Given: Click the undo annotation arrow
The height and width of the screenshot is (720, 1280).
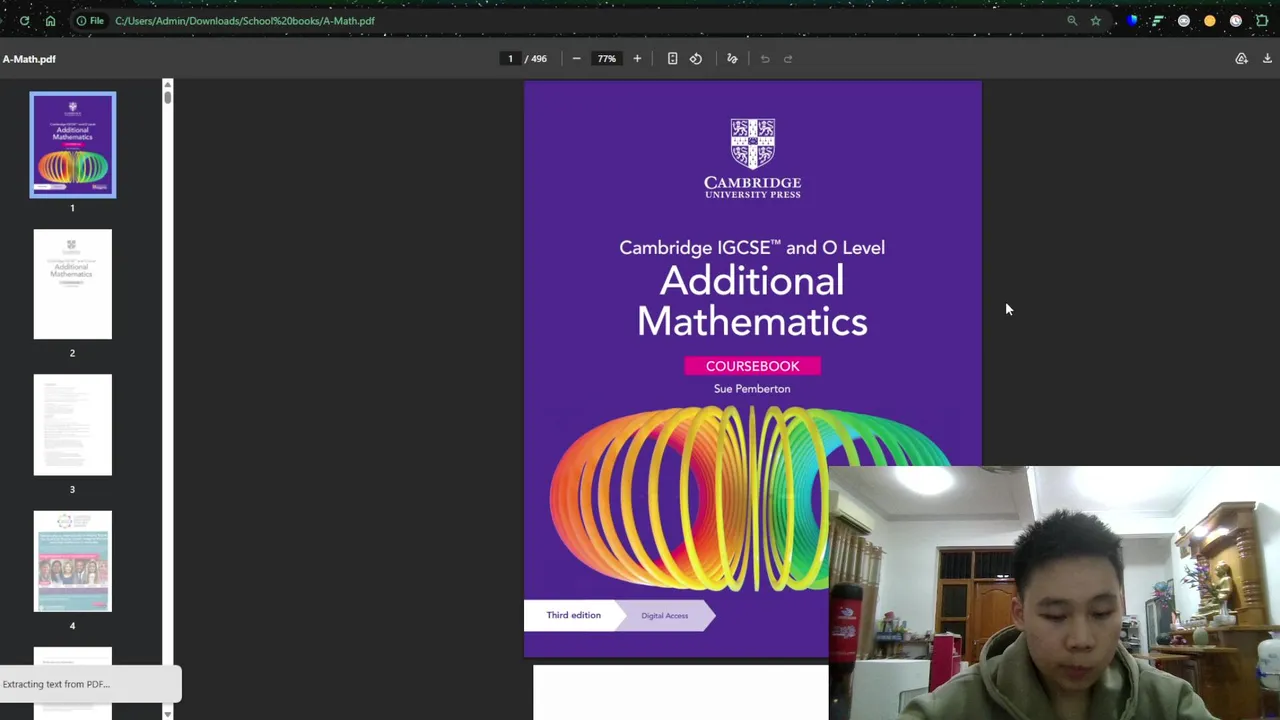Looking at the screenshot, I should click(x=765, y=59).
